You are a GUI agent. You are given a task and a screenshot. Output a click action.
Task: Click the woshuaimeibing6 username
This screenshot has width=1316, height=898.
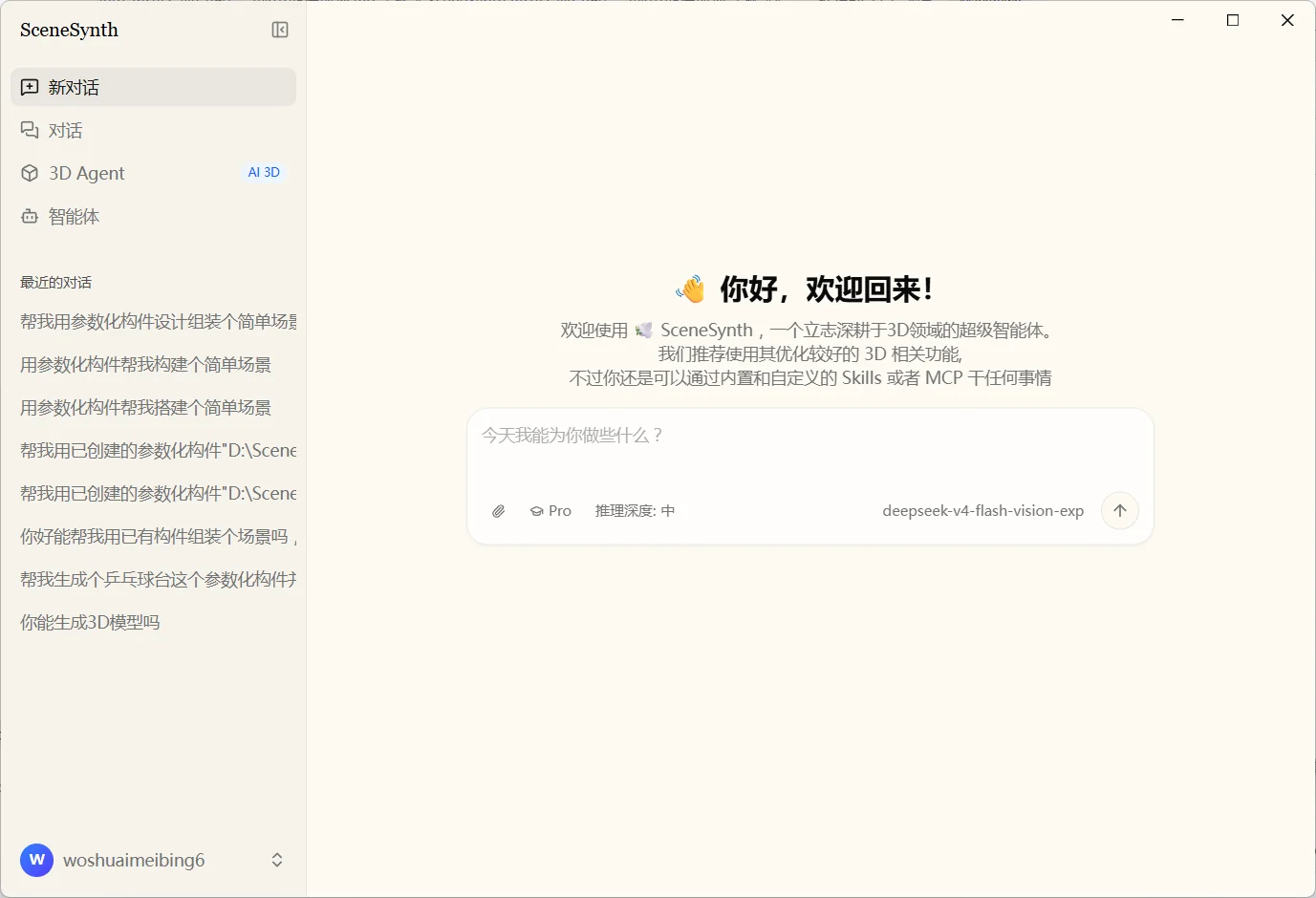(x=134, y=860)
